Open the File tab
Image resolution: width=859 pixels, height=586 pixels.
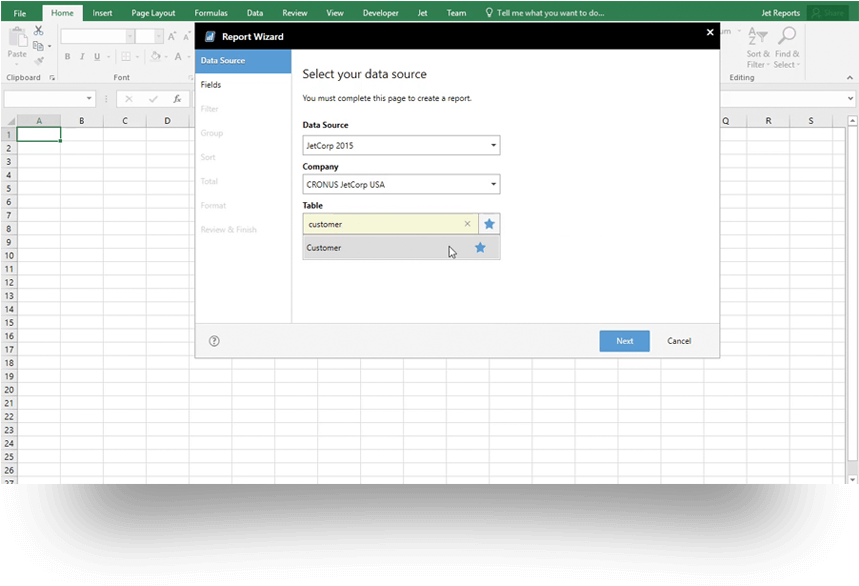click(x=19, y=13)
